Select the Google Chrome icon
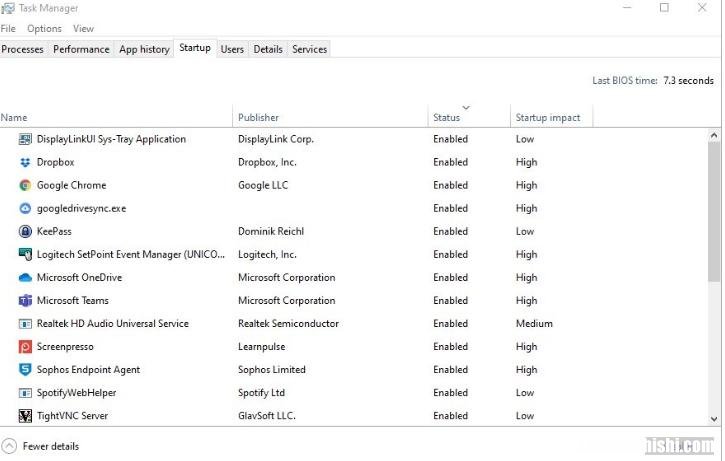 click(x=25, y=185)
